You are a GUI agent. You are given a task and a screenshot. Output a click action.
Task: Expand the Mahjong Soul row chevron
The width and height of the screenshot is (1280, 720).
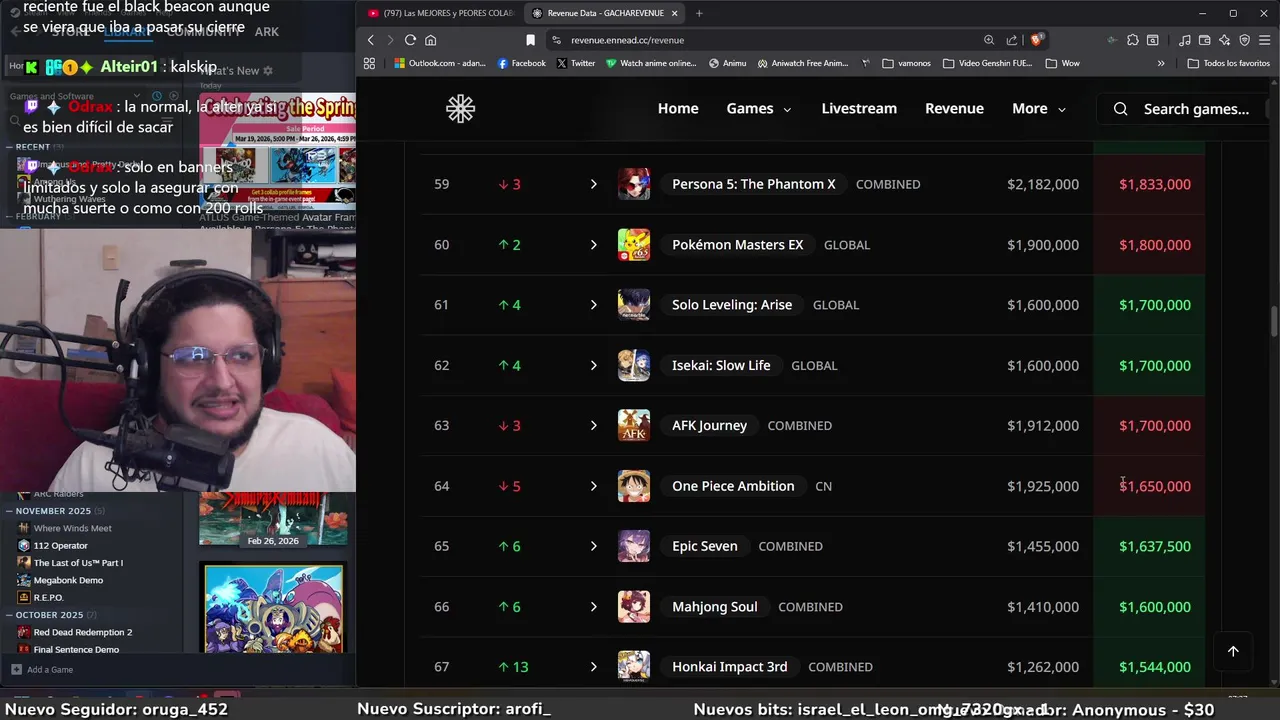593,606
